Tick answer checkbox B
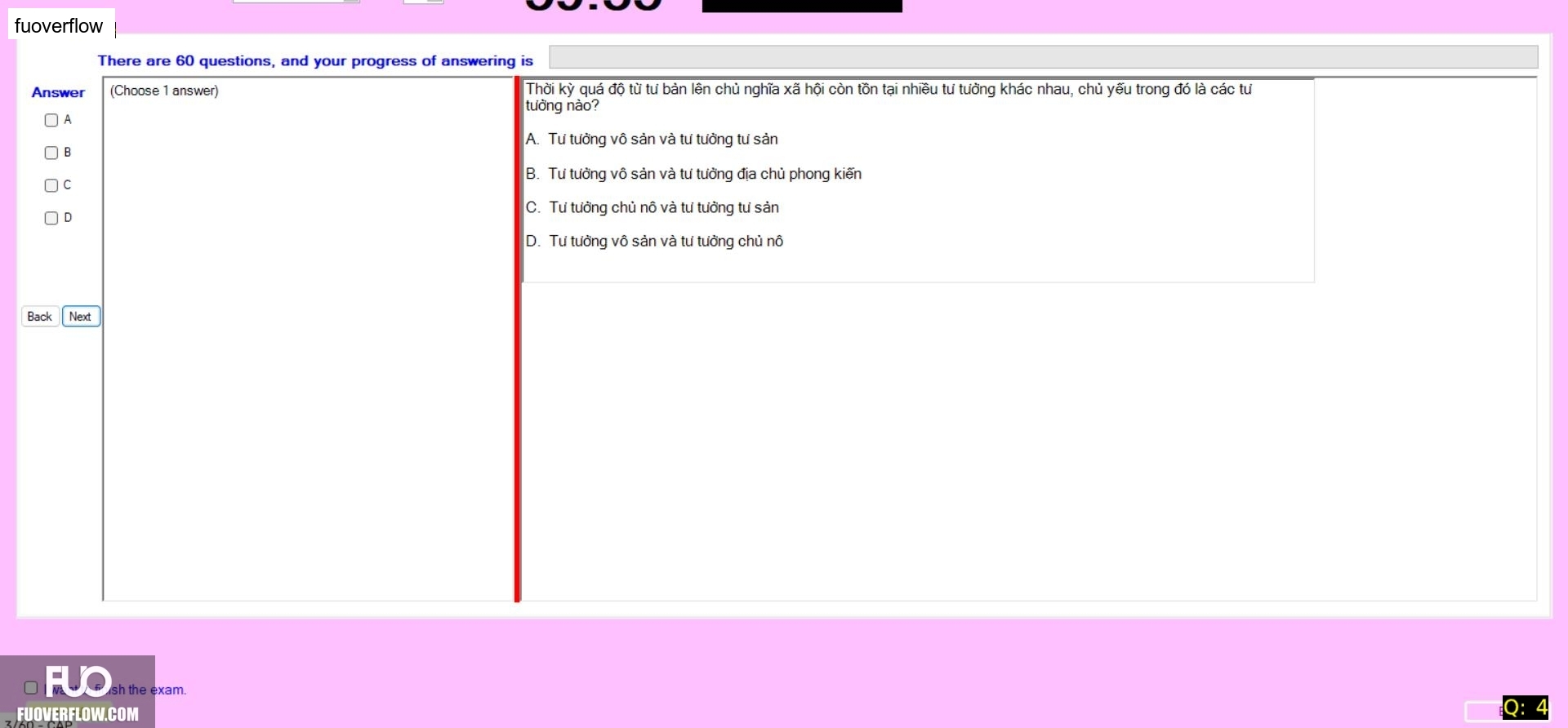Screen dimensions: 1568x728 (x=51, y=153)
